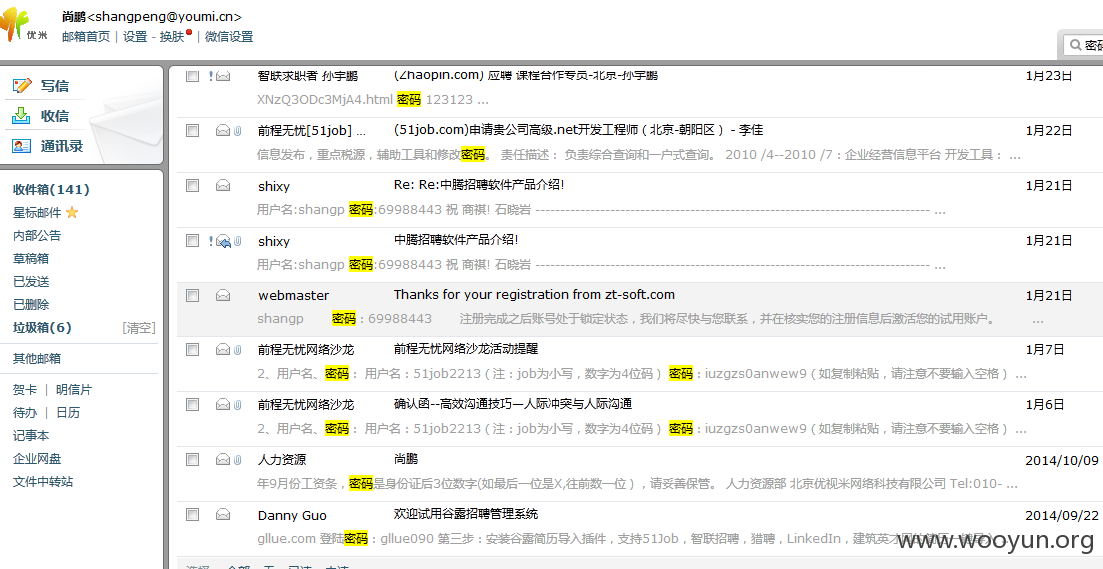Click replied-envelope icon on shixy 中腾招聘软件产品介绍! mail
This screenshot has width=1103, height=569.
[x=223, y=241]
